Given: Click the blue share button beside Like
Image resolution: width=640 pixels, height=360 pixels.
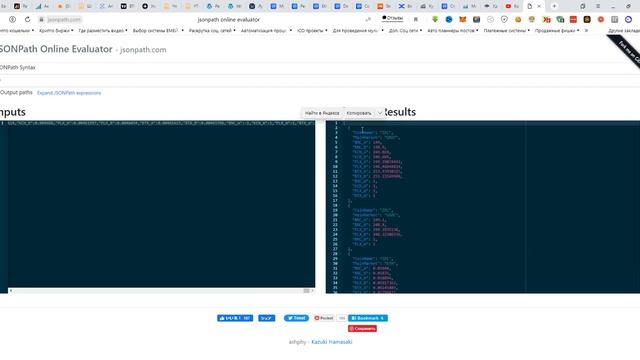Looking at the screenshot, I should [x=267, y=318].
